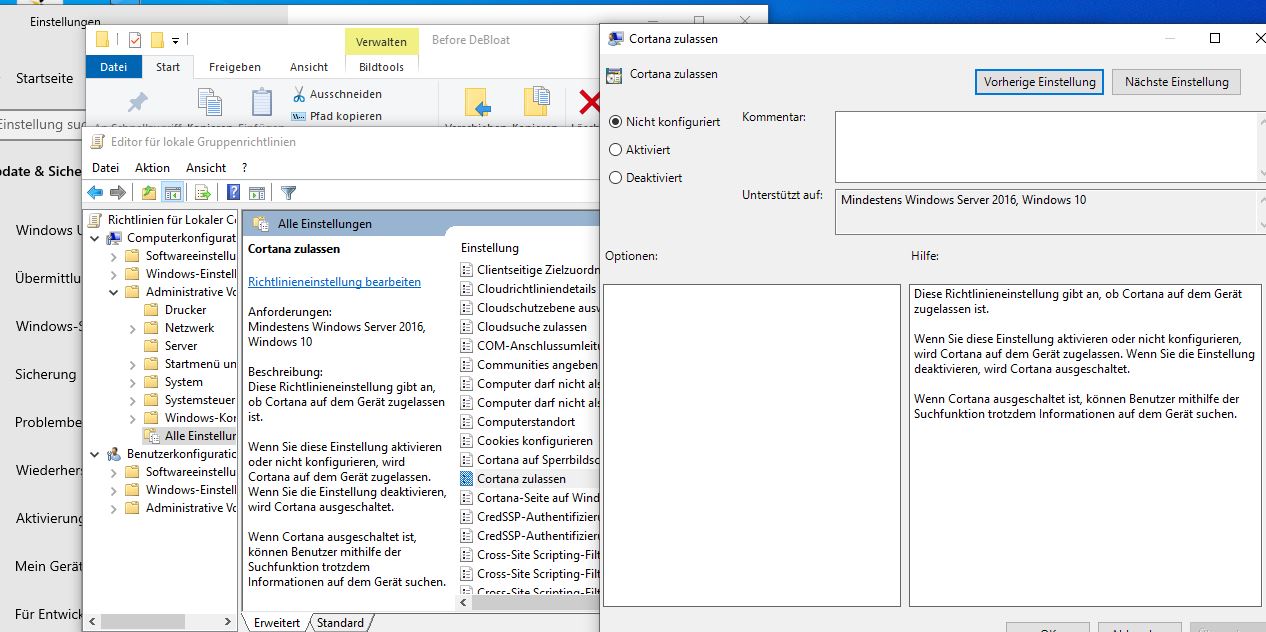The height and width of the screenshot is (632, 1266).
Task: Click the Drucker folder icon in tree
Action: [x=151, y=310]
